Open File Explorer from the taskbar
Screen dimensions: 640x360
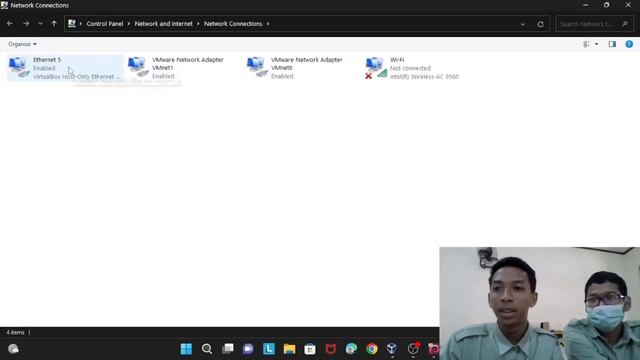pos(289,349)
